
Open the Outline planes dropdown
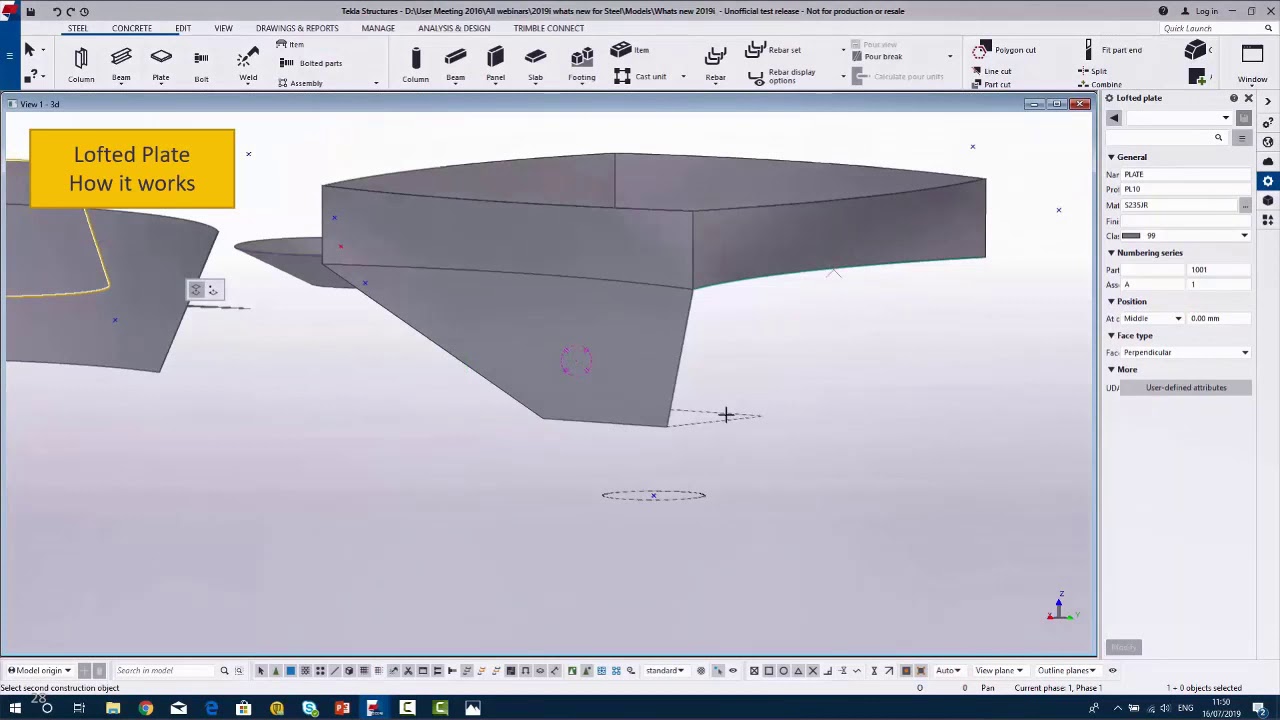click(x=1067, y=671)
